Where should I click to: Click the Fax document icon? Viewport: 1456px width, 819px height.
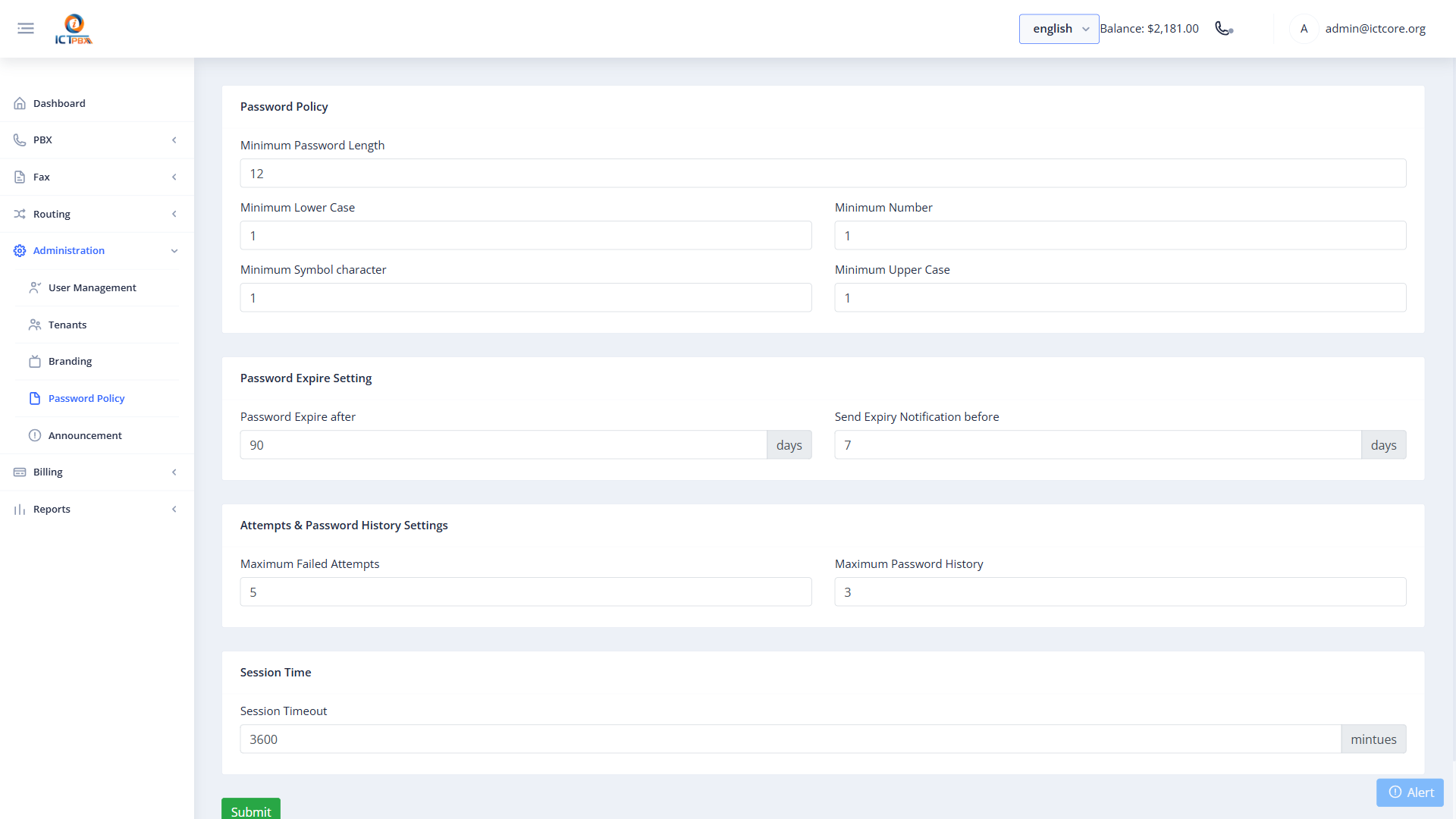point(20,177)
